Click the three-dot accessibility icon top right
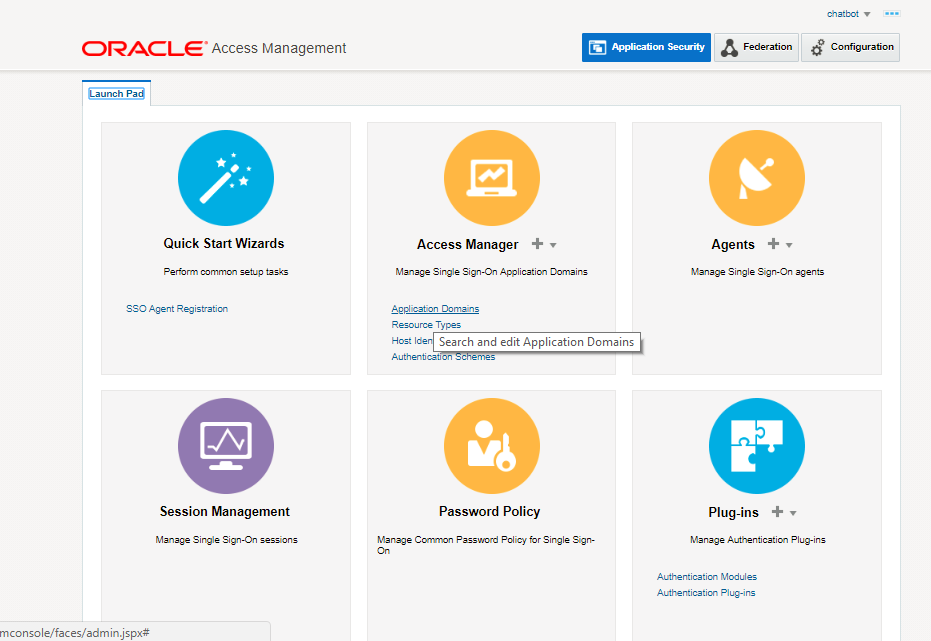The width and height of the screenshot is (931, 641). point(891,14)
